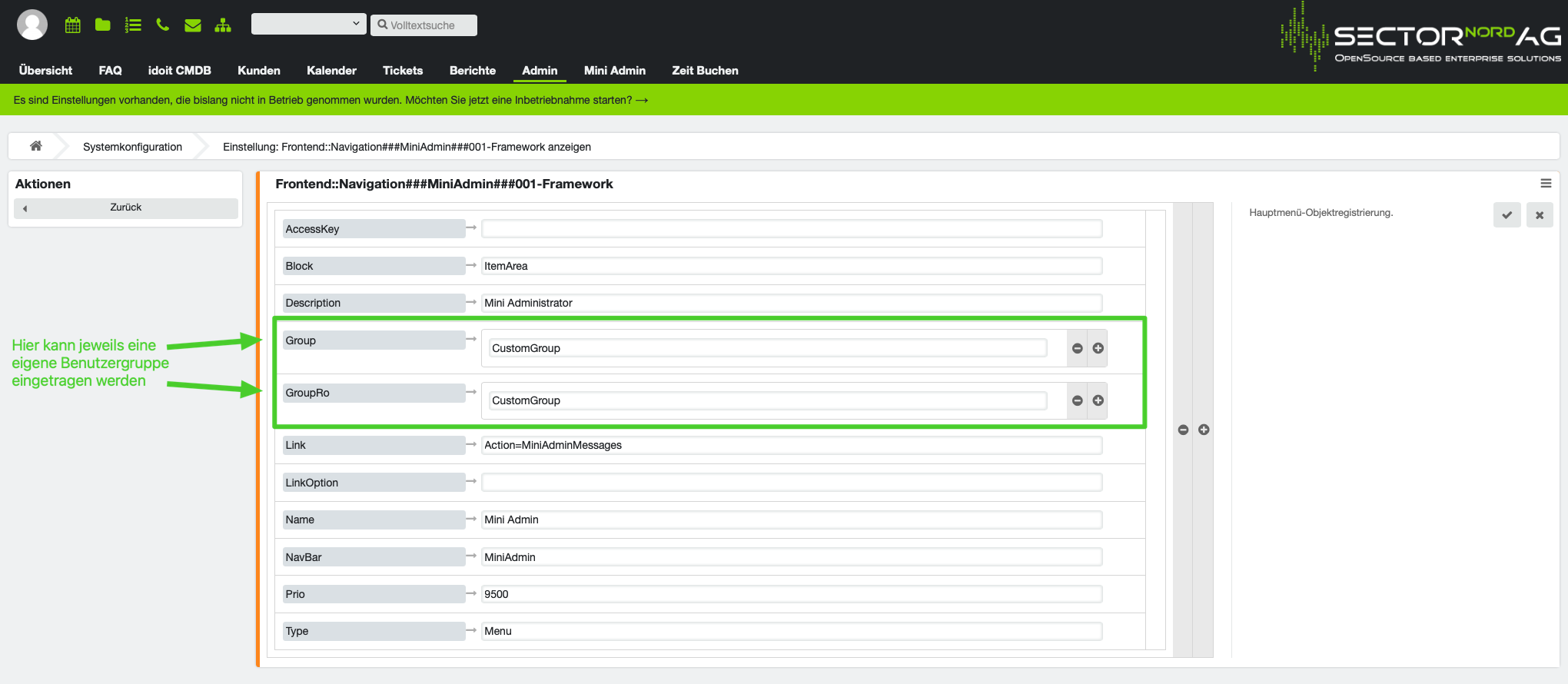Image resolution: width=1568 pixels, height=684 pixels.
Task: Open the Tickets menu
Action: 403,70
